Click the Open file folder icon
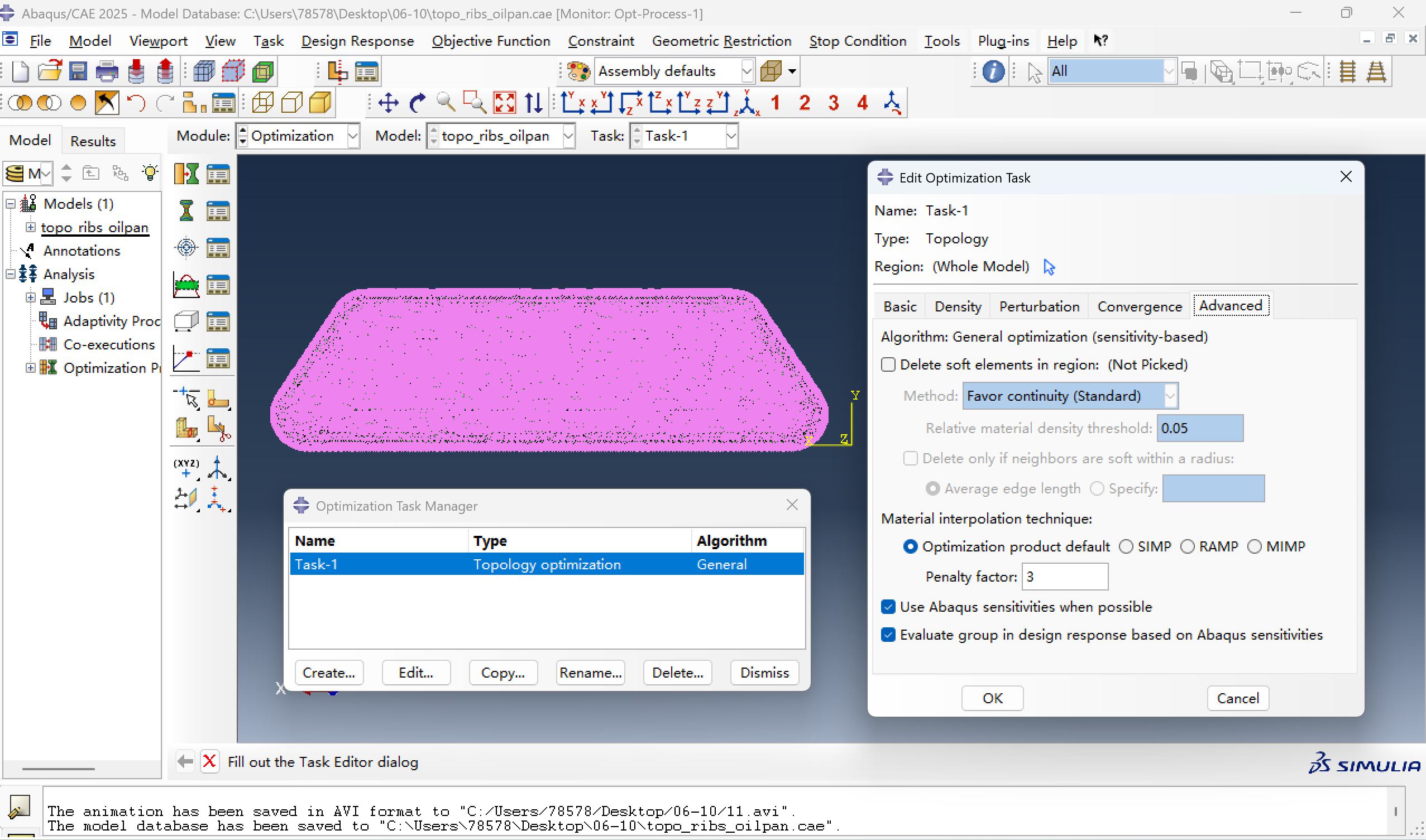 [50, 72]
